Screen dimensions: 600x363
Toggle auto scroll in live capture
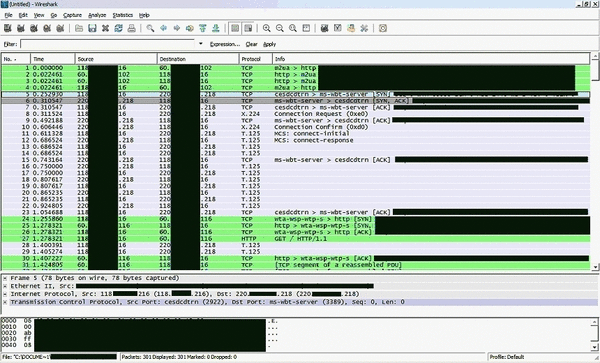tap(248, 28)
